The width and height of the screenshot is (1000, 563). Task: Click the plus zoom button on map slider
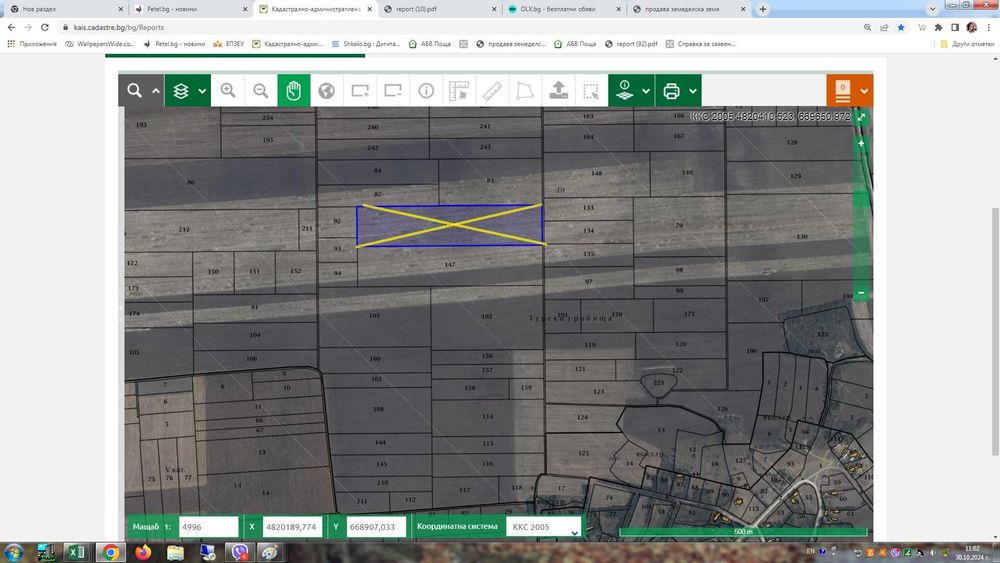(861, 144)
